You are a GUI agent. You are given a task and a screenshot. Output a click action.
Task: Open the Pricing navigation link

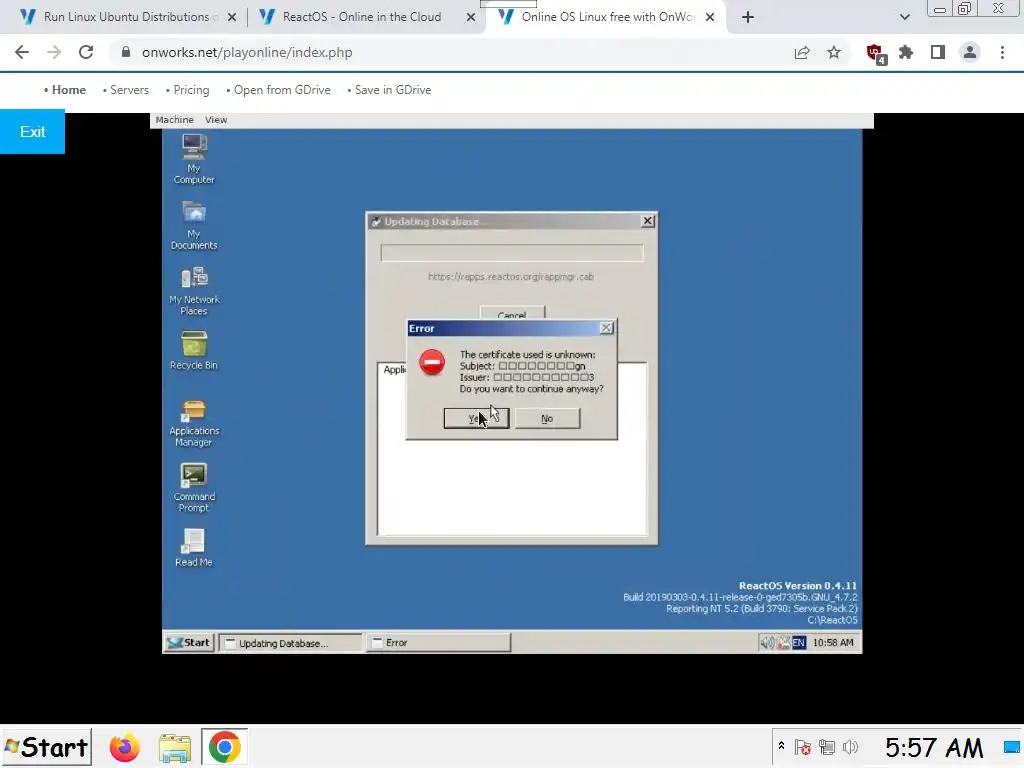(191, 90)
